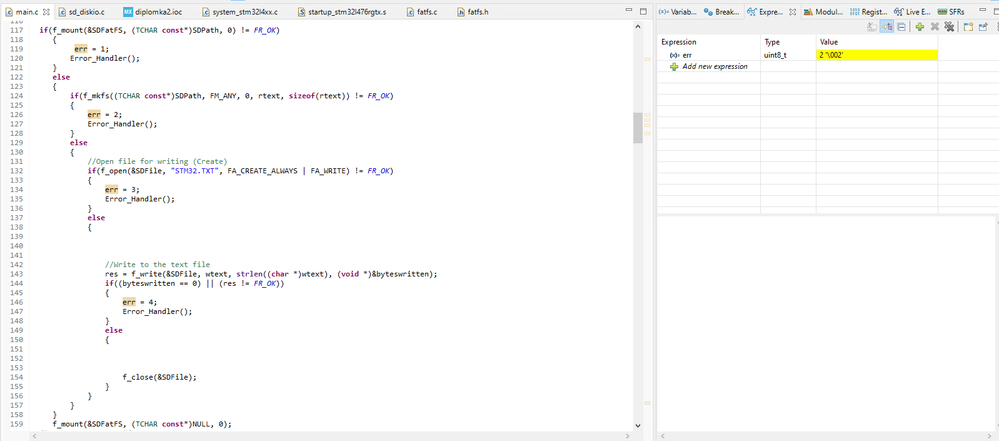The image size is (999, 441).
Task: Click the err = 4; assignment
Action: (138, 302)
